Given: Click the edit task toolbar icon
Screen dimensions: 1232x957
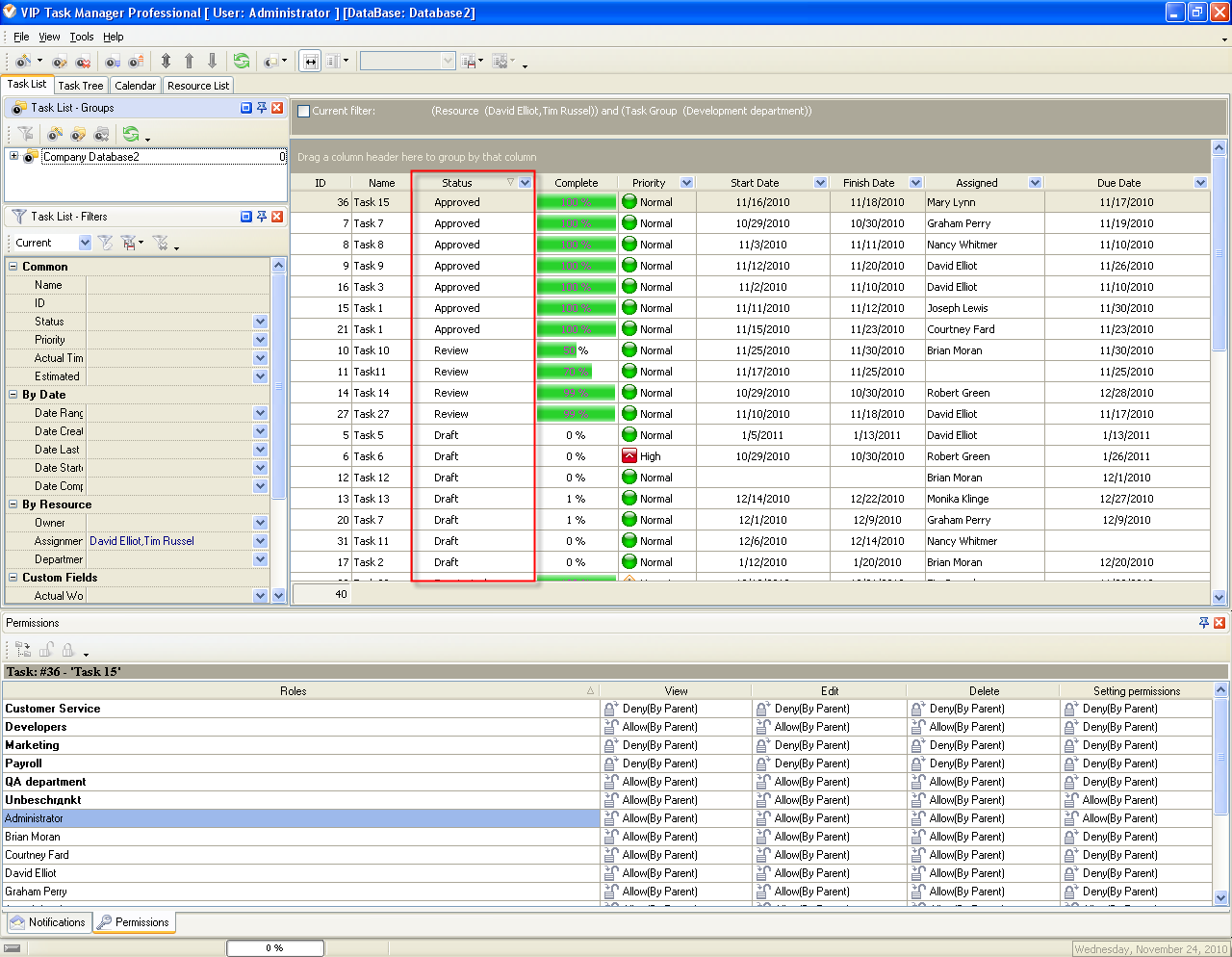Looking at the screenshot, I should 60,62.
